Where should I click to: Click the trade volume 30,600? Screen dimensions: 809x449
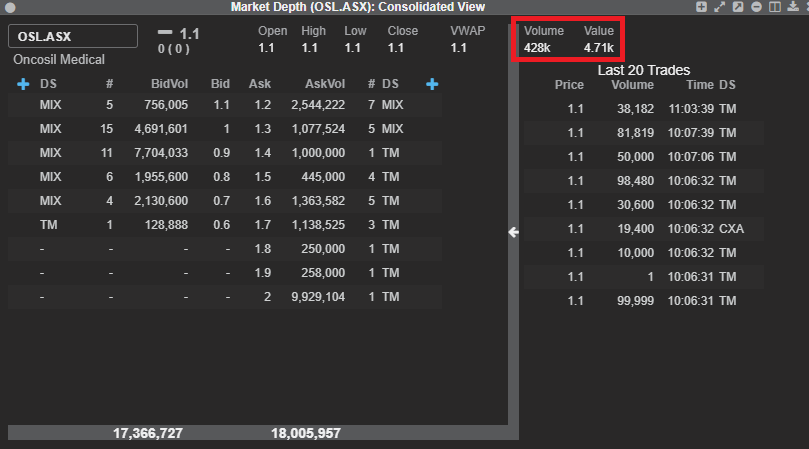pyautogui.click(x=635, y=205)
